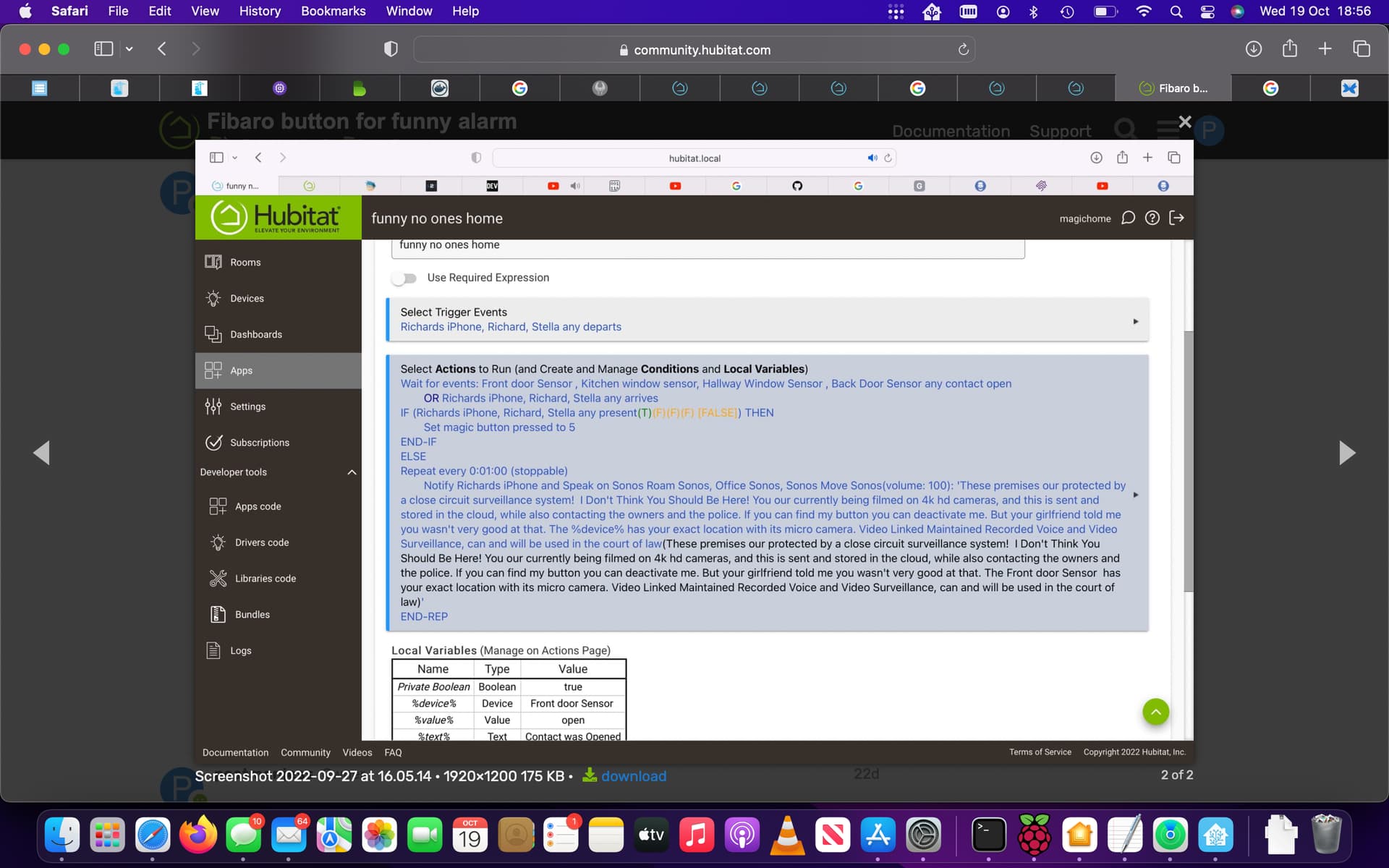
Task: Click the Share icon in Safari toolbar
Action: coord(1289,49)
